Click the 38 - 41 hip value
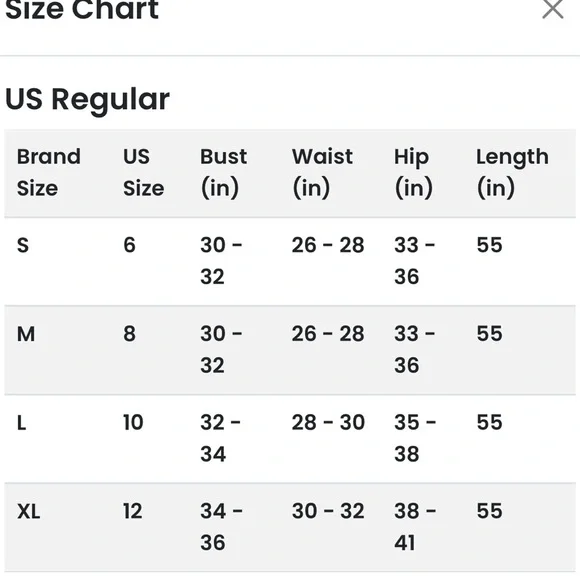Screen dimensions: 580x580 pyautogui.click(x=415, y=527)
